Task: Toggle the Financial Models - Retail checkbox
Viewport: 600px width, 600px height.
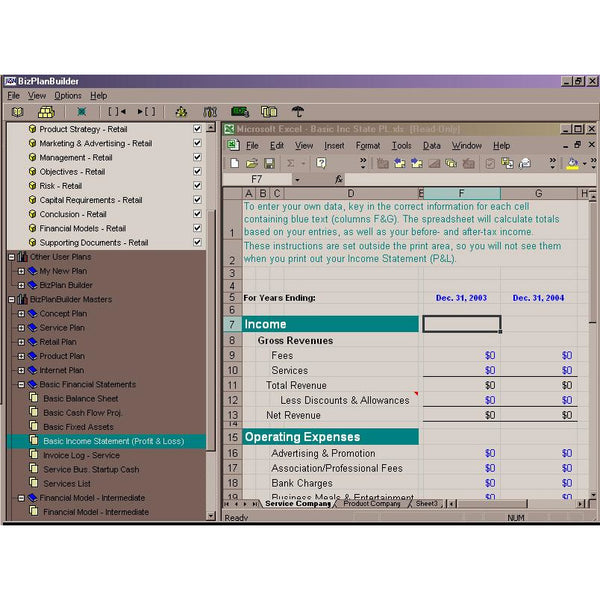Action: [197, 228]
